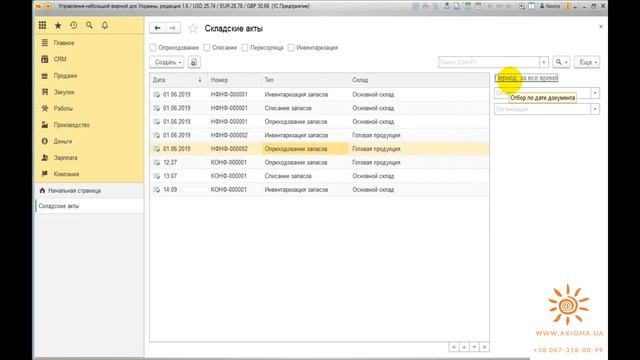Open the Закупки section

point(64,92)
